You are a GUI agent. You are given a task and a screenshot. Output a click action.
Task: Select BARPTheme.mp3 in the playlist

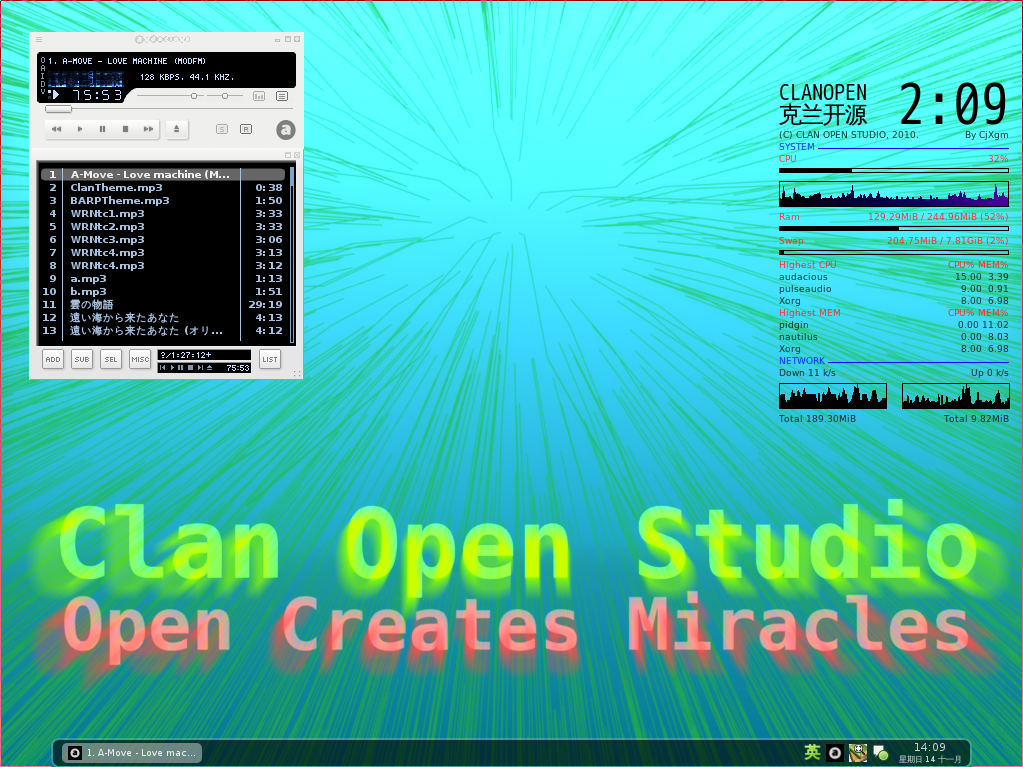[162, 200]
